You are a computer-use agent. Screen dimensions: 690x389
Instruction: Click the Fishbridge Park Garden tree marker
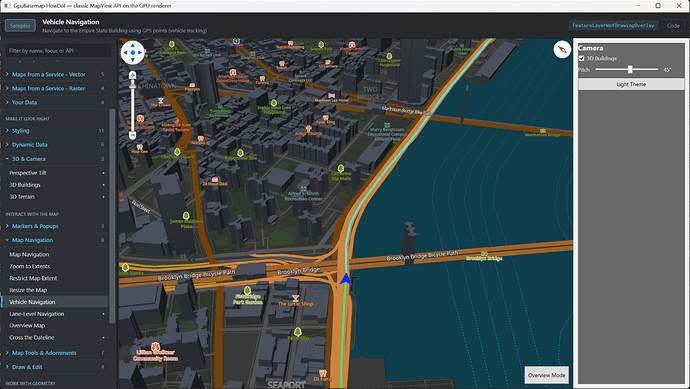[x=247, y=290]
